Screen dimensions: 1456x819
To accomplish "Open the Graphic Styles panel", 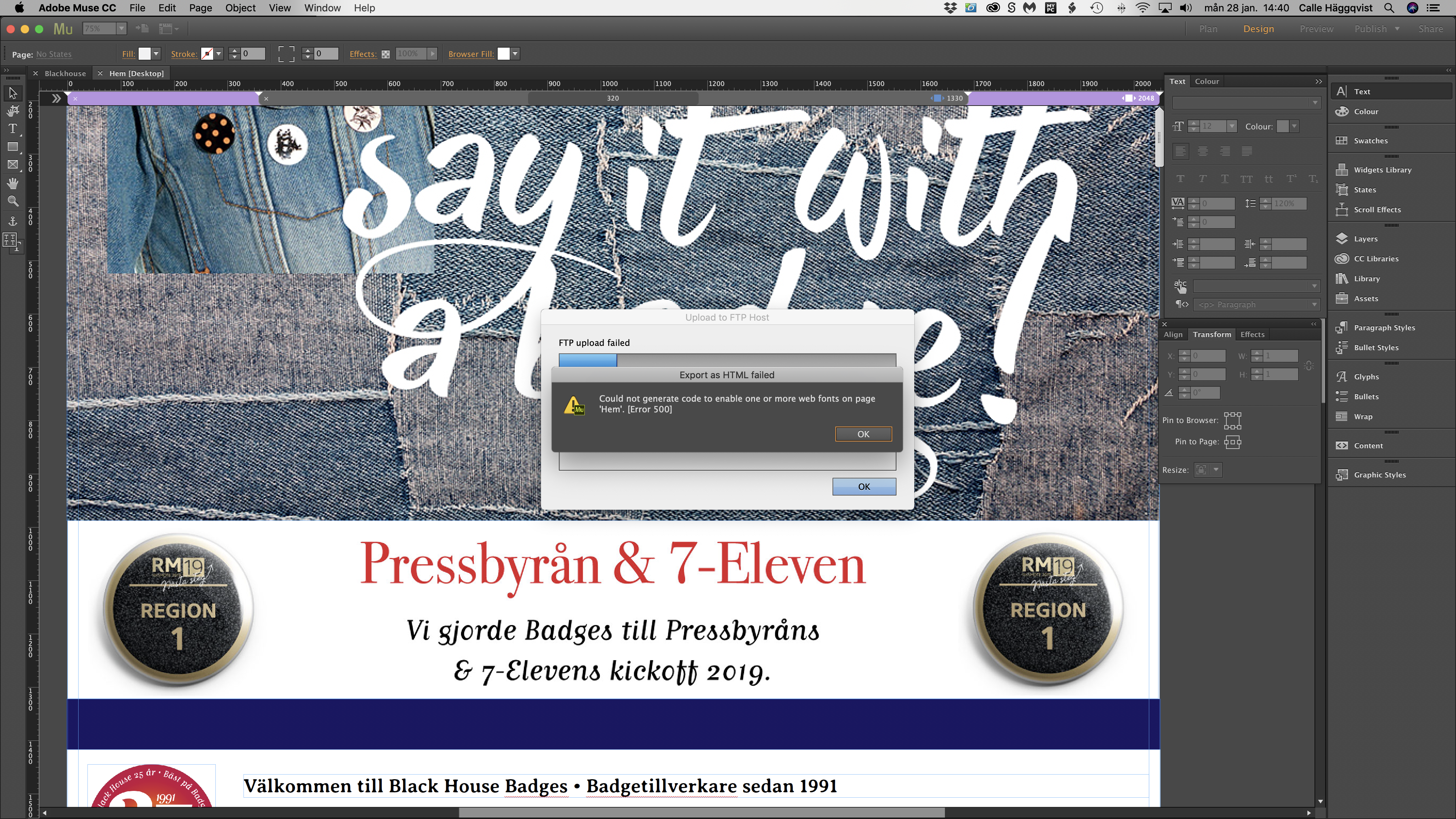I will (1391, 475).
